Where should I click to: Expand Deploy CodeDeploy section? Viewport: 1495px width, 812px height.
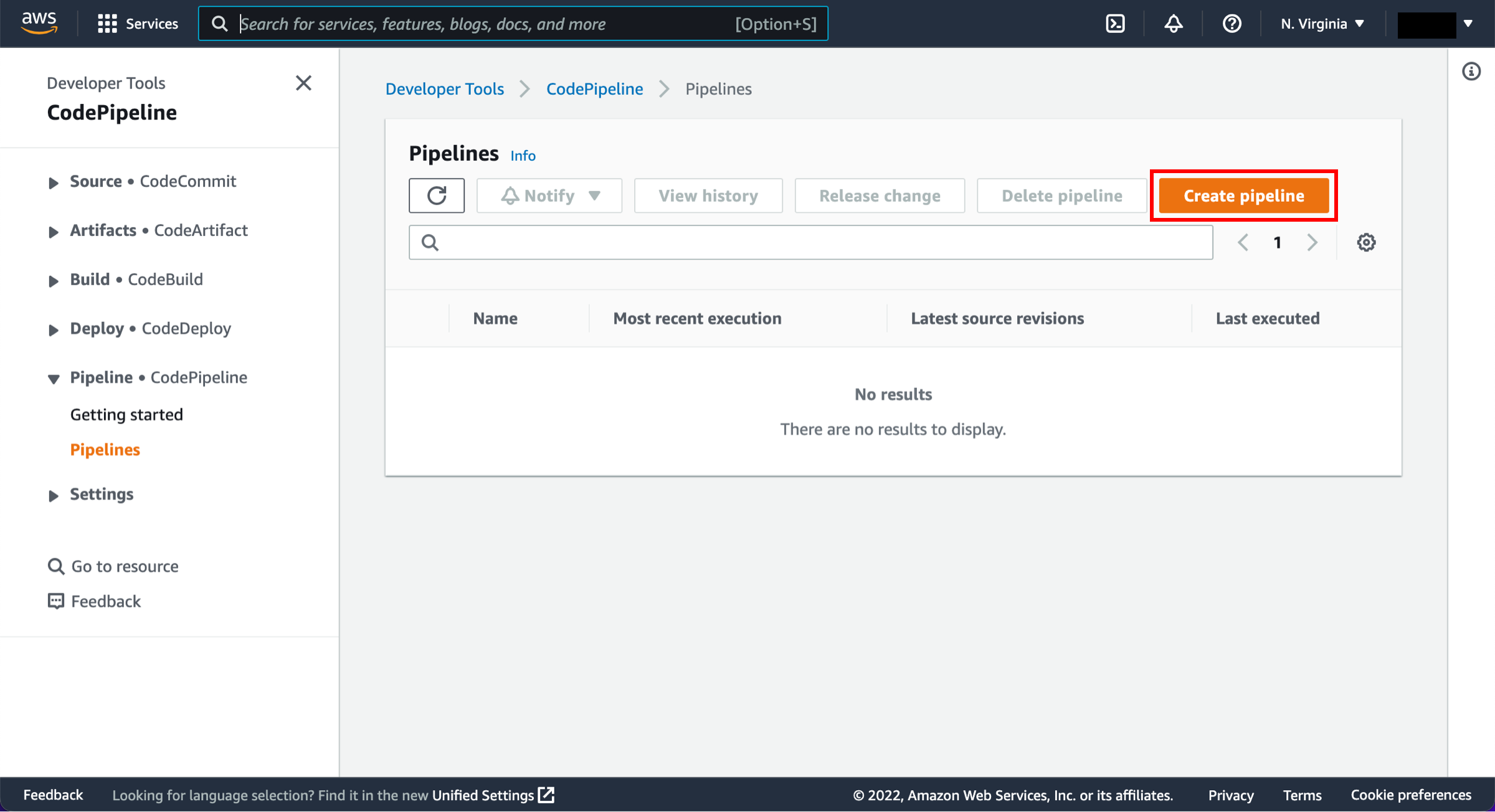[x=54, y=330]
